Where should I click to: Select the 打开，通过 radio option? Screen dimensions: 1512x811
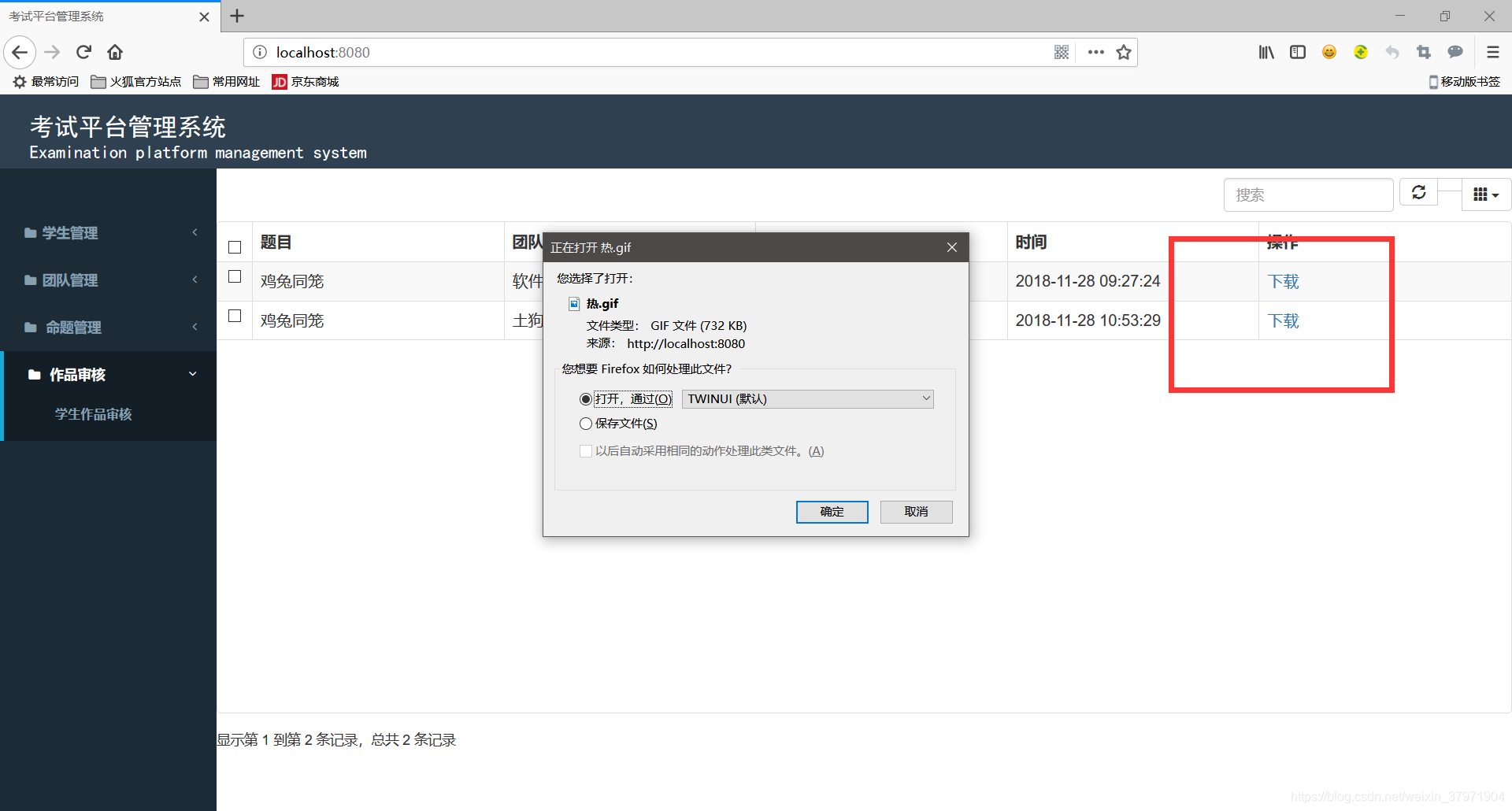(x=585, y=399)
